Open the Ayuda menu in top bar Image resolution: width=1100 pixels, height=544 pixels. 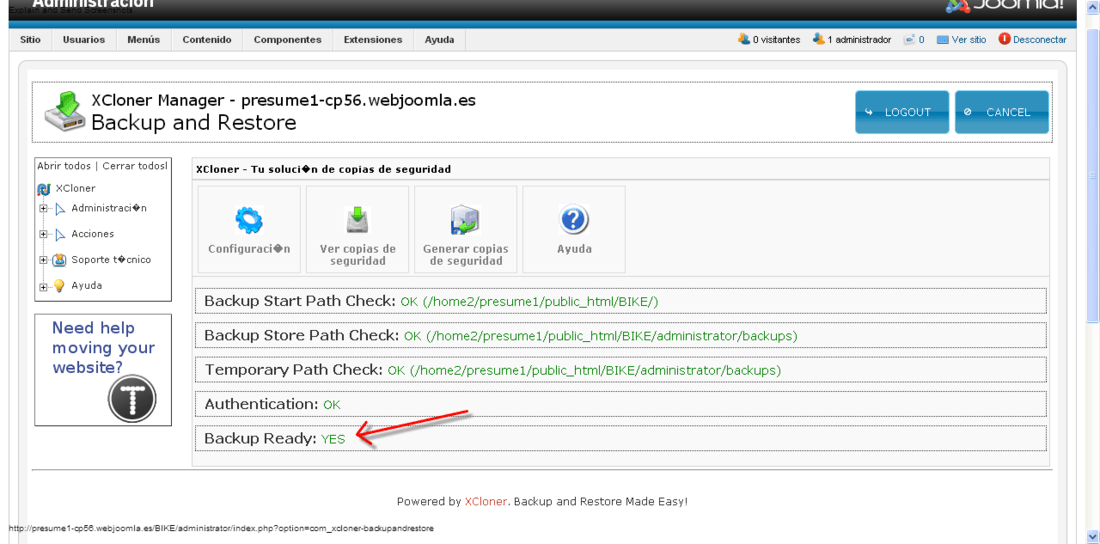coord(439,40)
